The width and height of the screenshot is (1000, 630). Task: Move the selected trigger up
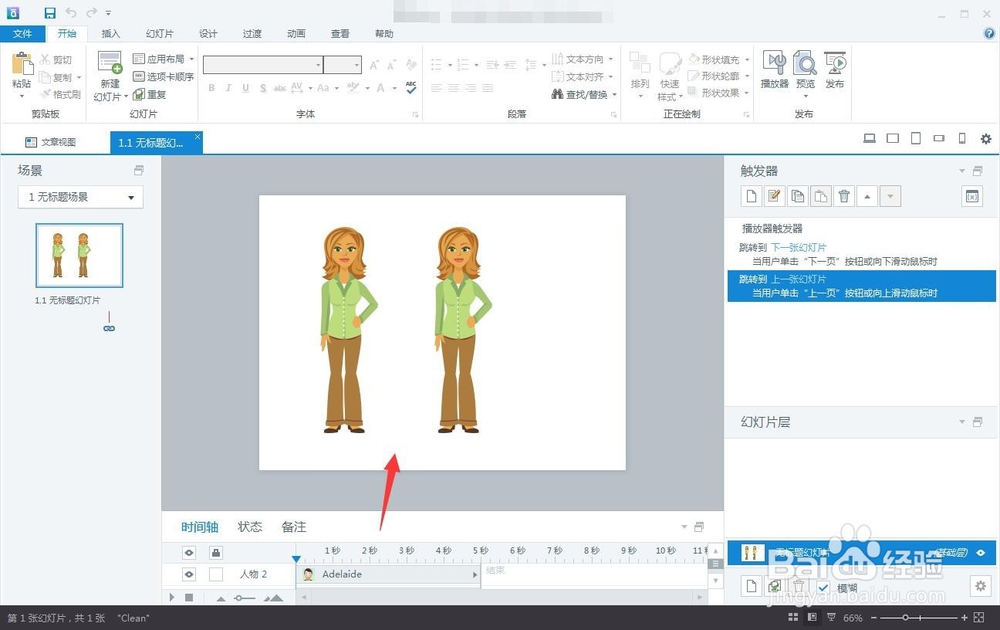point(867,196)
